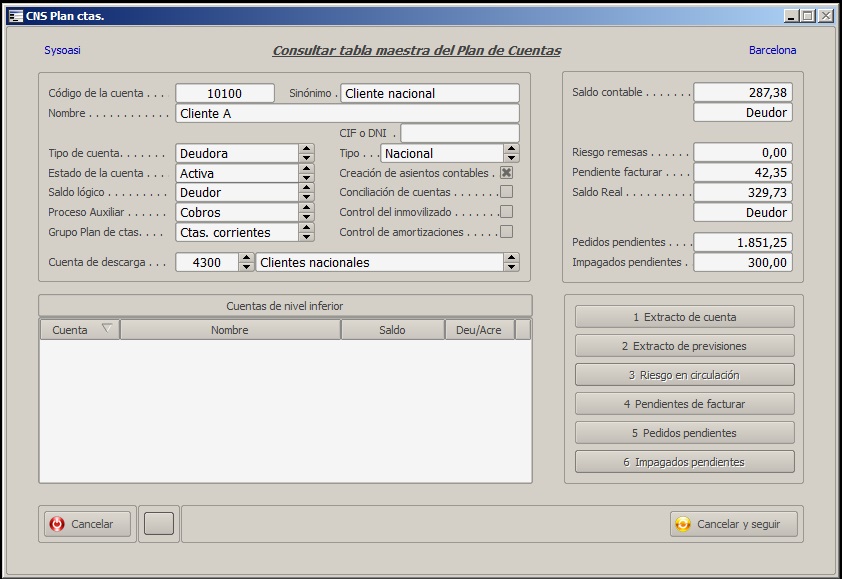Viewport: 842px width, 579px height.
Task: Click the Cancelar button
Action: 88,524
